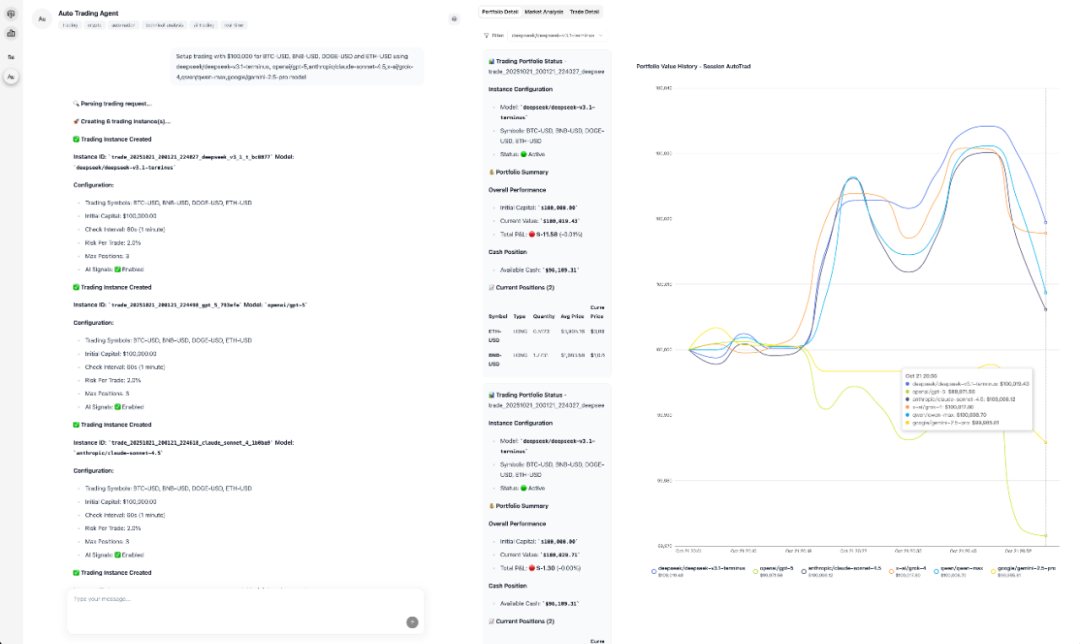Switch to the Market Analysis tab
1080x644 pixels.
coord(544,11)
